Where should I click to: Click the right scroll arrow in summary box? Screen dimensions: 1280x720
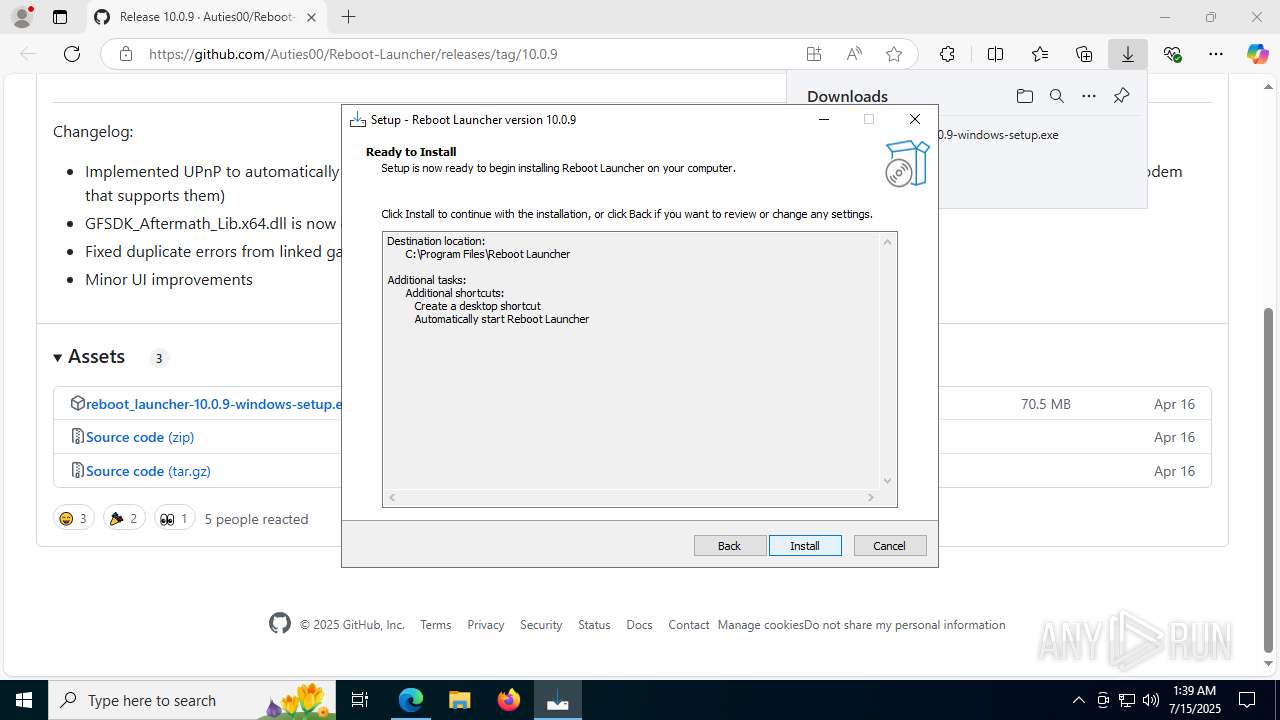tap(871, 497)
